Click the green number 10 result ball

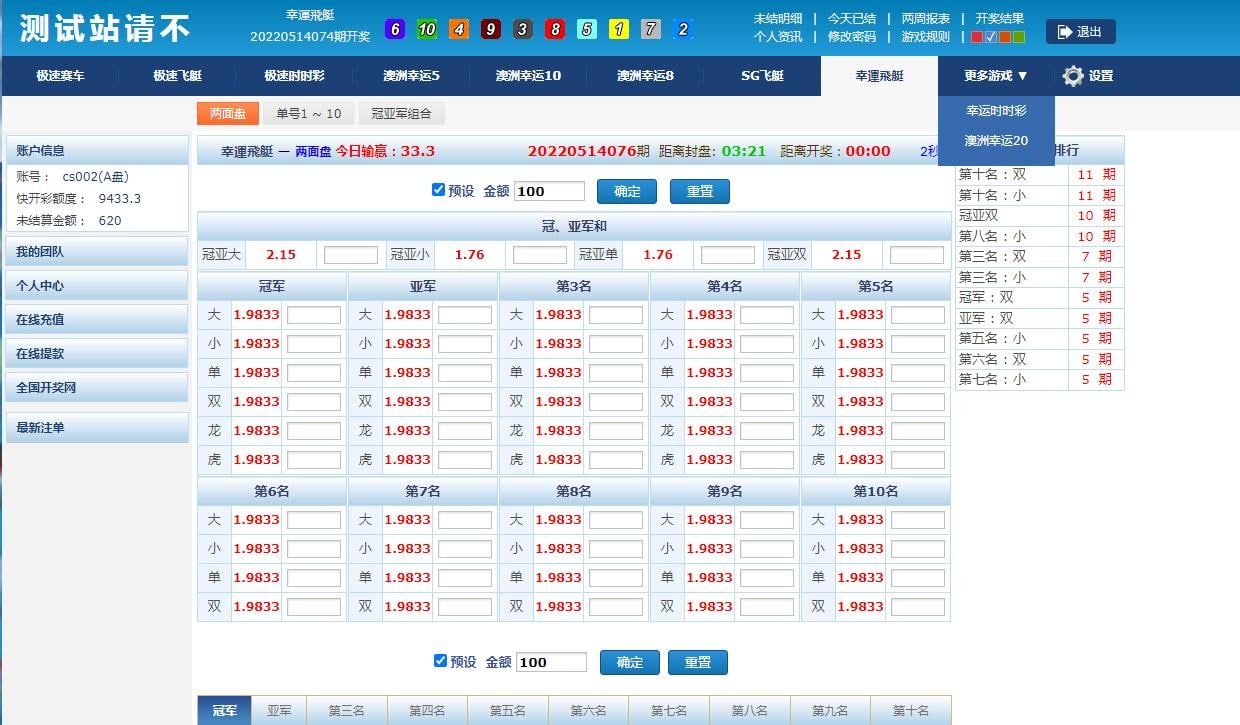point(427,29)
